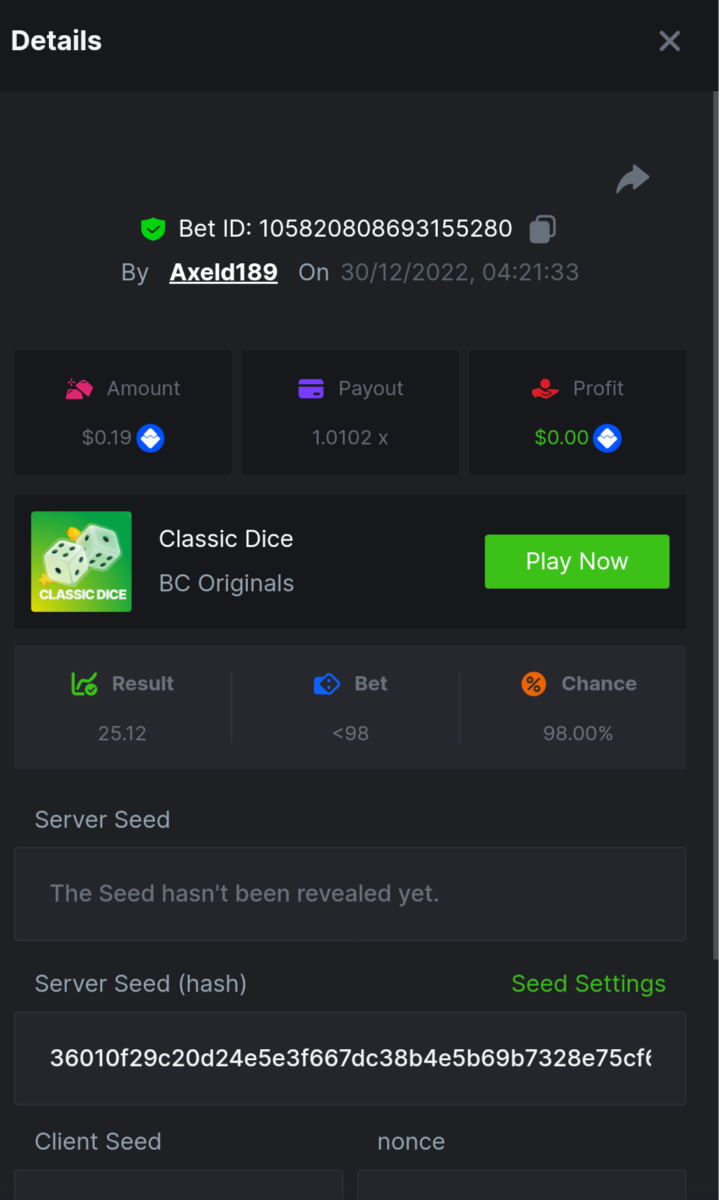The width and height of the screenshot is (719, 1200).
Task: Click the Classic Dice game thumbnail
Action: pos(81,562)
